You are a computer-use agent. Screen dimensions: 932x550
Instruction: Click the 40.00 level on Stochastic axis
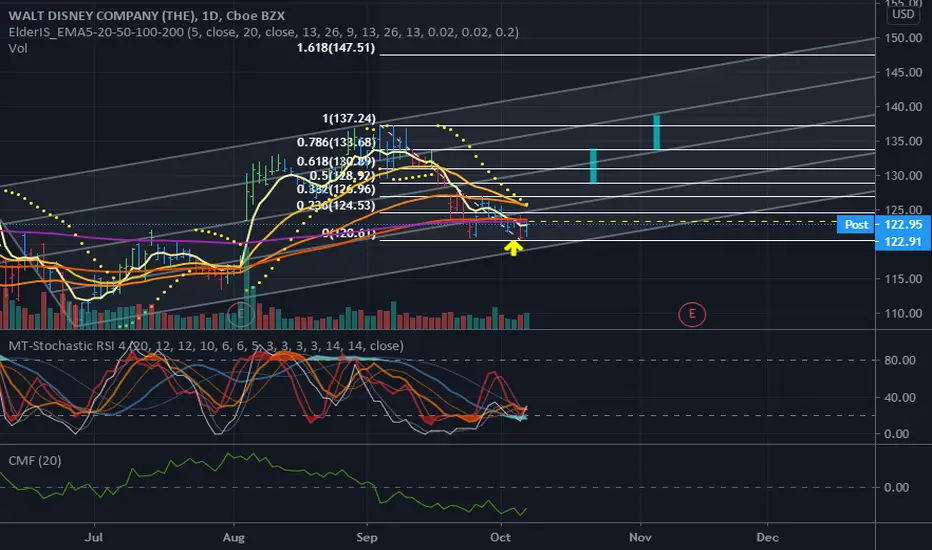click(x=900, y=397)
